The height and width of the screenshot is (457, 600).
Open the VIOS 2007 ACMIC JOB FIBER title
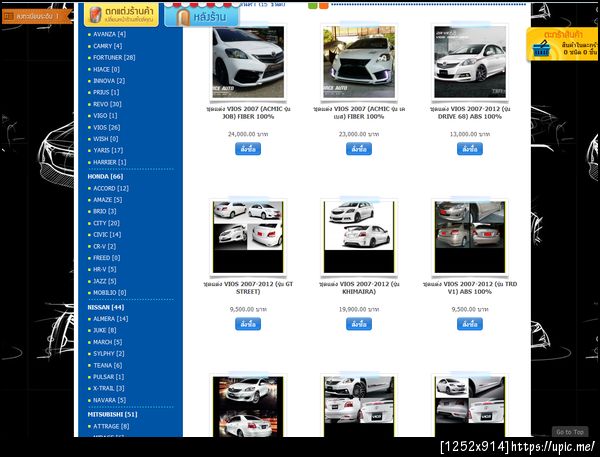pos(248,113)
